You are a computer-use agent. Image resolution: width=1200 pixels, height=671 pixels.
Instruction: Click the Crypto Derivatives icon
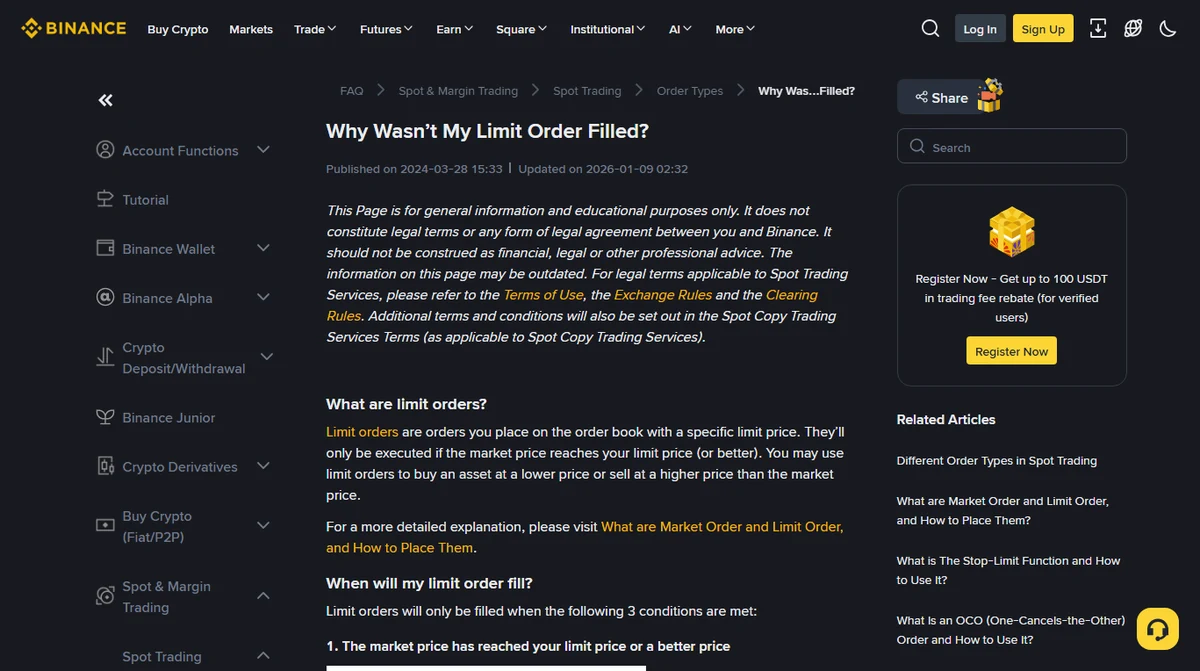coord(105,466)
